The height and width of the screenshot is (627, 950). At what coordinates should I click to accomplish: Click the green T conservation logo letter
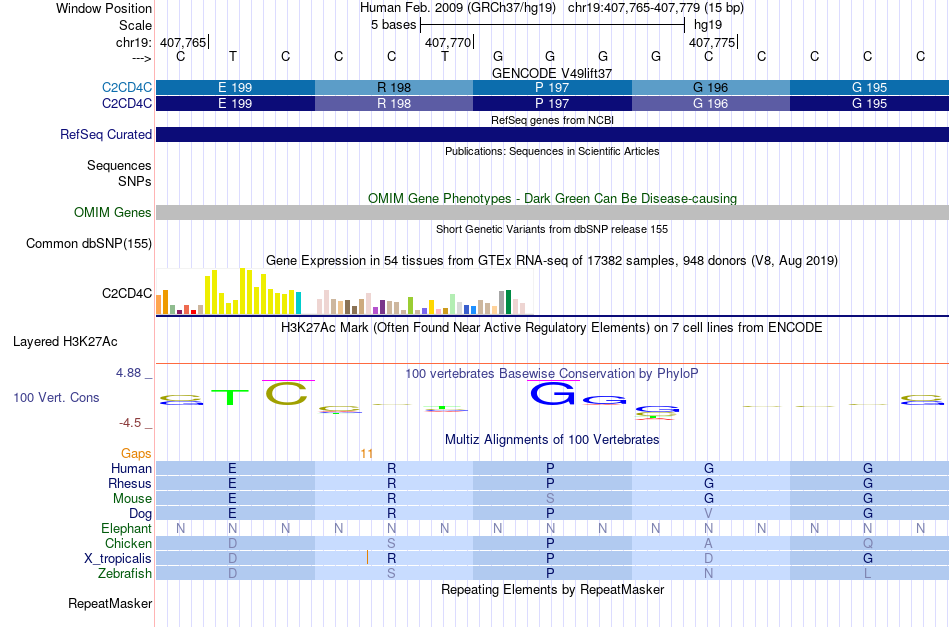[x=230, y=397]
